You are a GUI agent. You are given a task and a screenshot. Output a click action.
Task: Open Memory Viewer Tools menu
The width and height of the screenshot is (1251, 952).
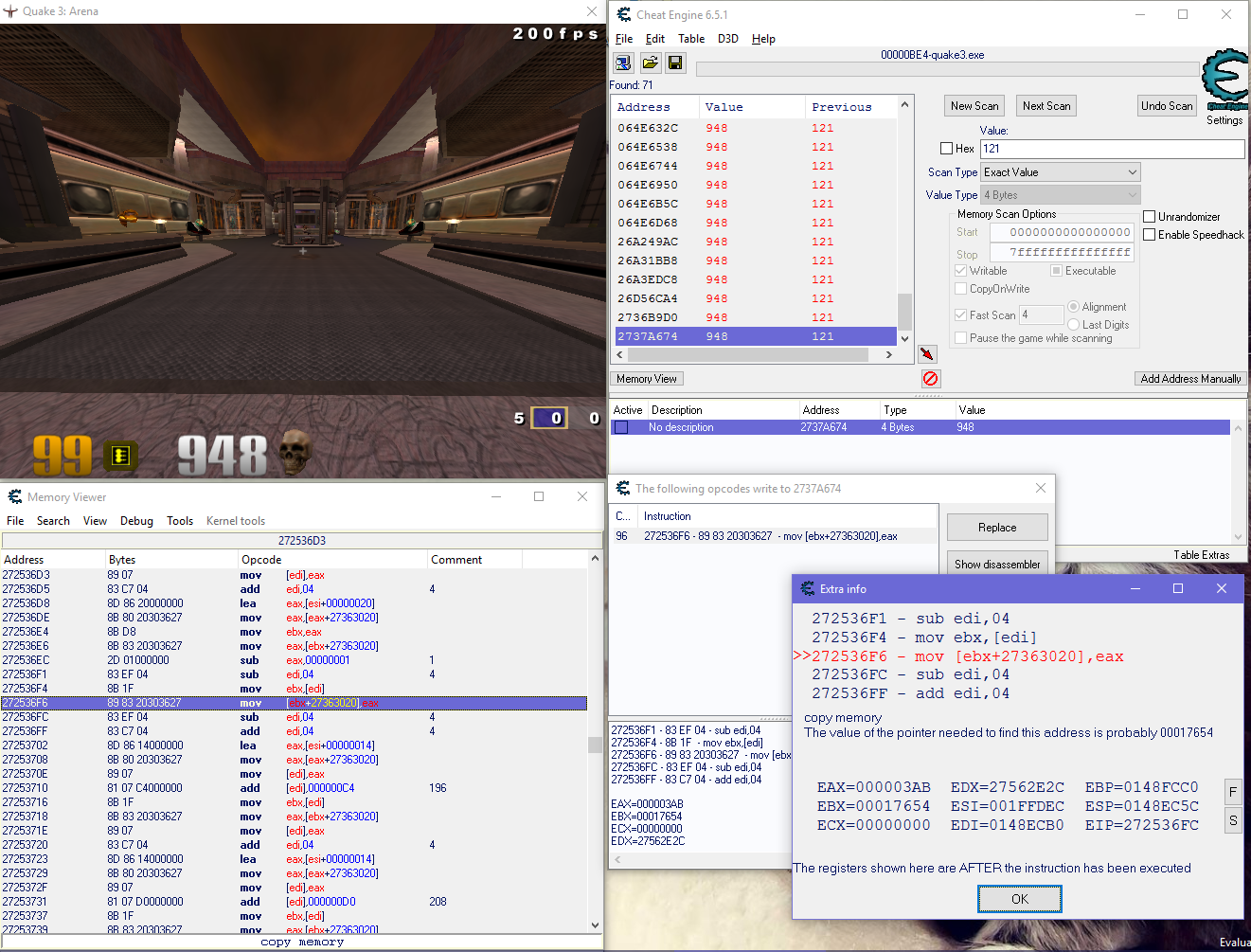180,521
